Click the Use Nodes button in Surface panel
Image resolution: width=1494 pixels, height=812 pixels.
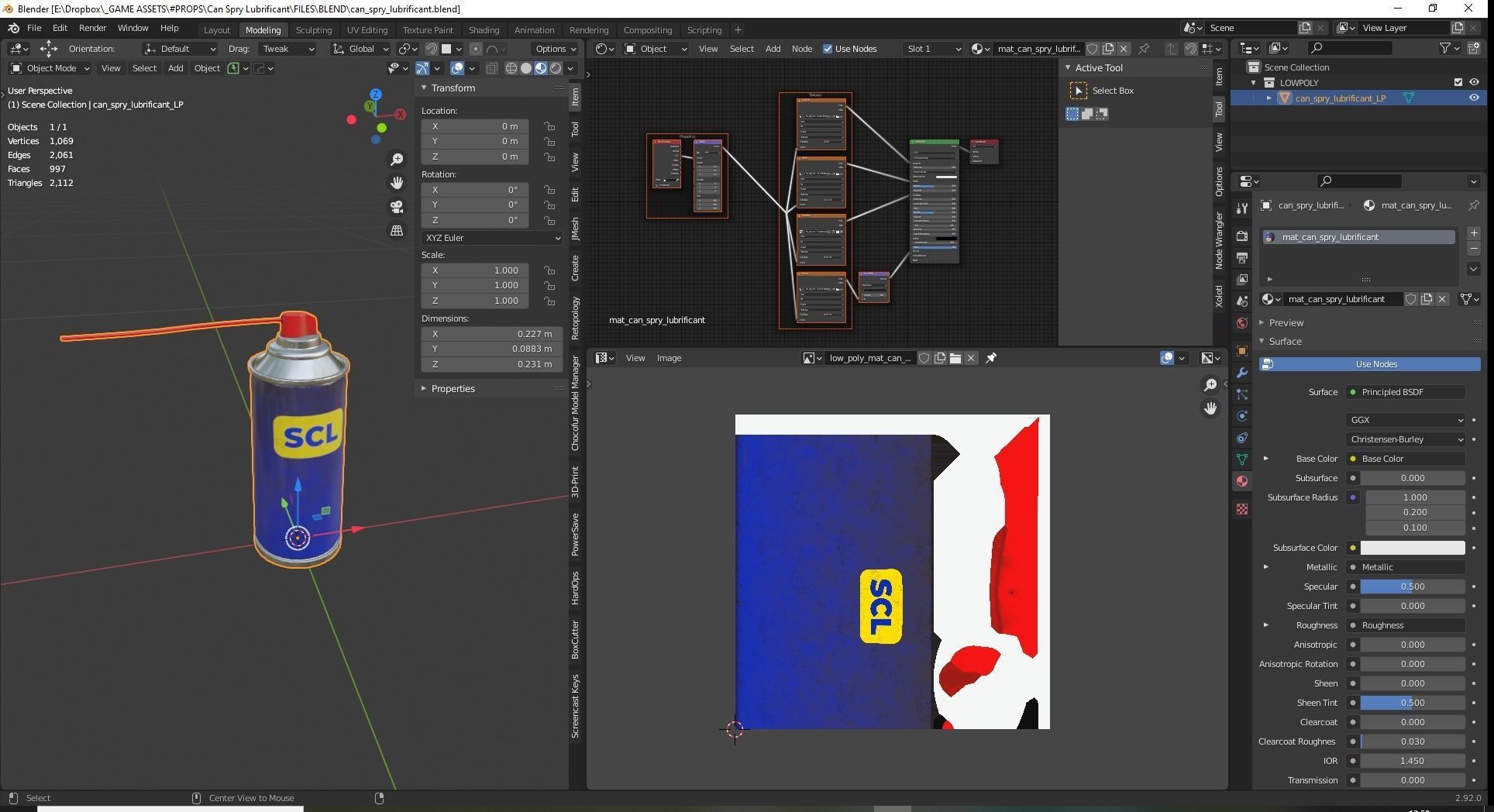click(1369, 364)
